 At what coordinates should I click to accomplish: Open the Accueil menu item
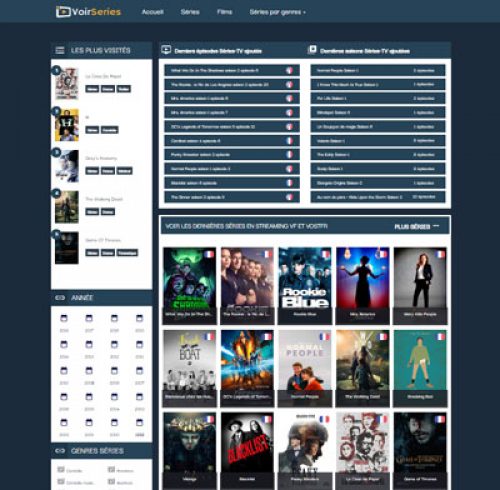tap(153, 12)
